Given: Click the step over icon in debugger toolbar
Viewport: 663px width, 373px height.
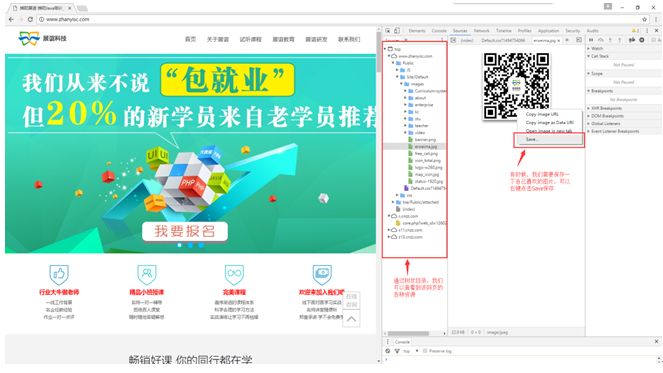Looking at the screenshot, I should coord(601,40).
